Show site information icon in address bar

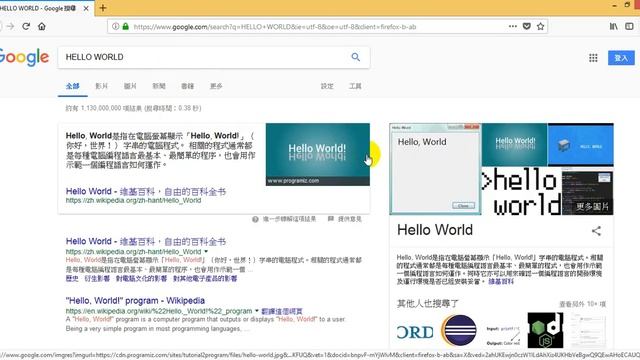tap(116, 27)
